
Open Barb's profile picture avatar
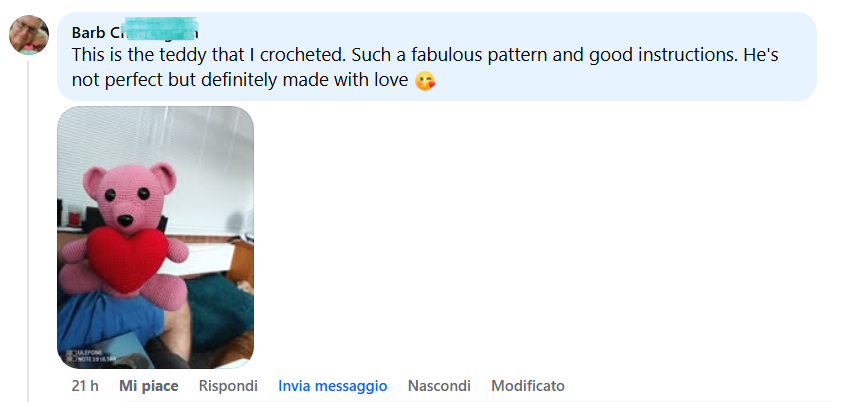(29, 35)
